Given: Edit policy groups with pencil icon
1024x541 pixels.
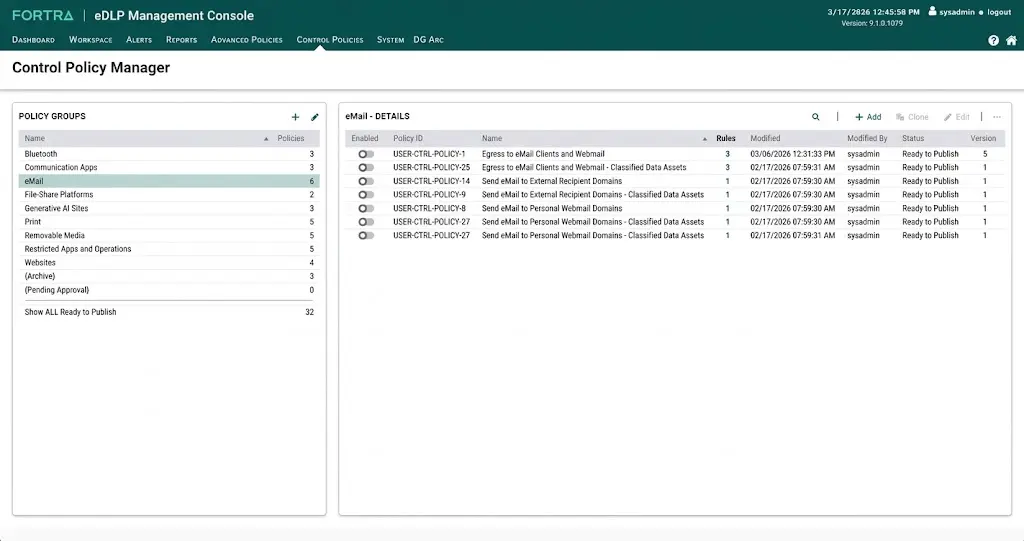Looking at the screenshot, I should [x=315, y=117].
